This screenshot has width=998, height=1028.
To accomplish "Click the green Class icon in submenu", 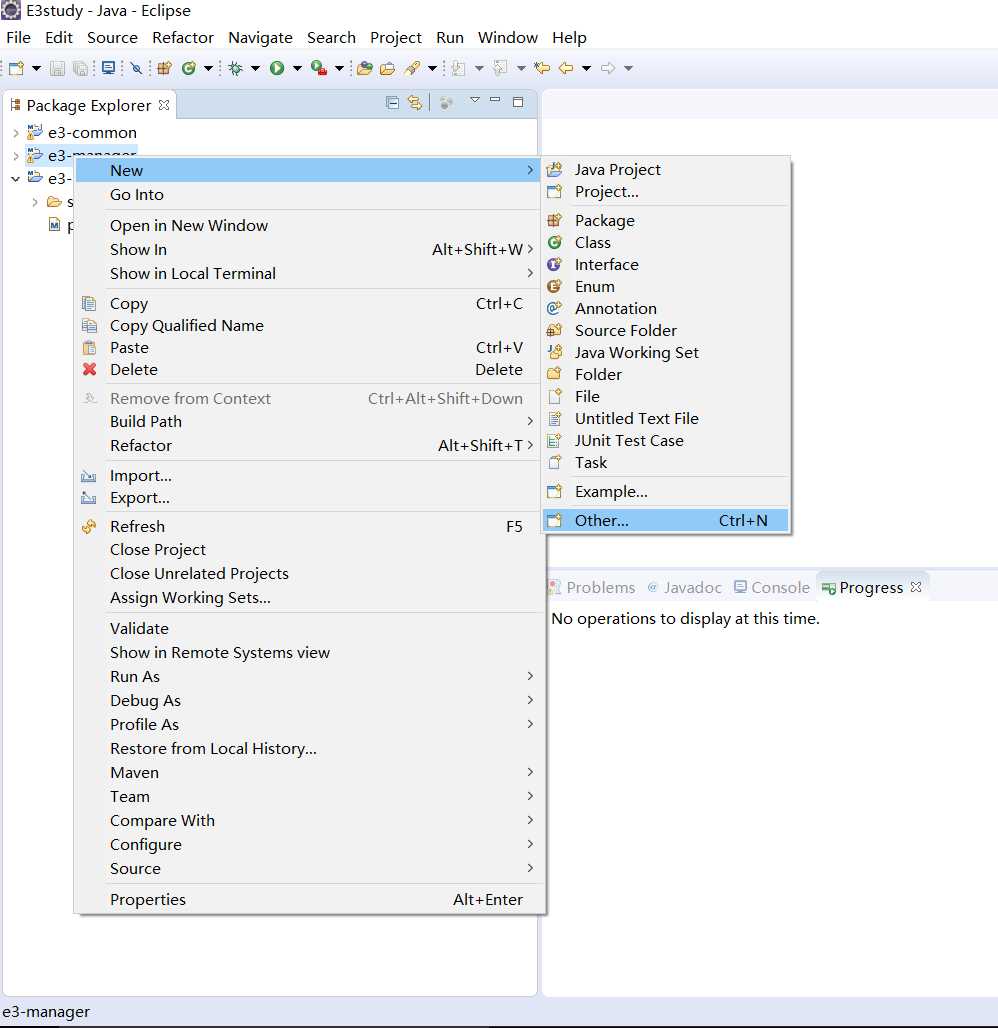I will (555, 243).
